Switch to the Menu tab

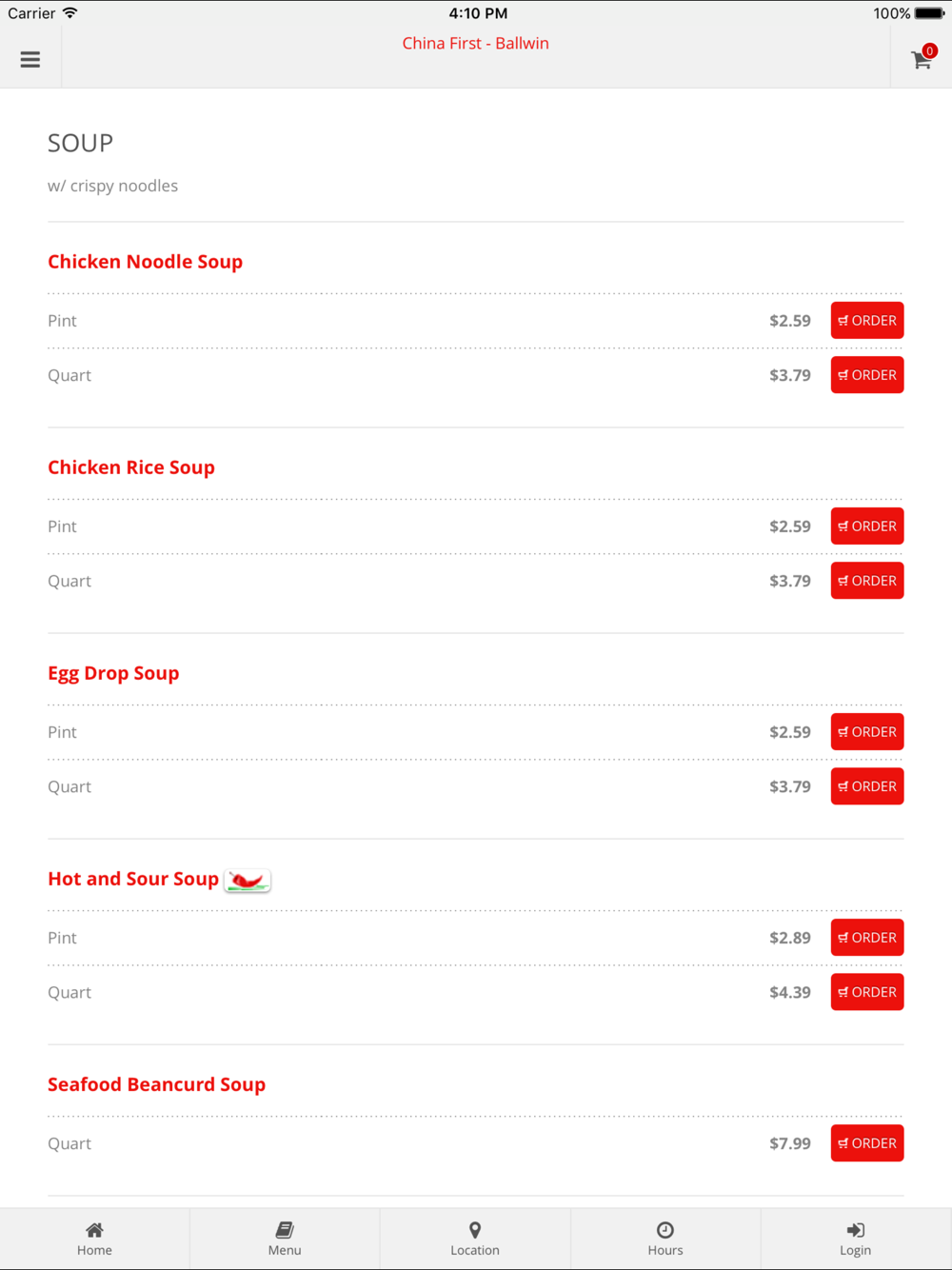(x=285, y=1239)
